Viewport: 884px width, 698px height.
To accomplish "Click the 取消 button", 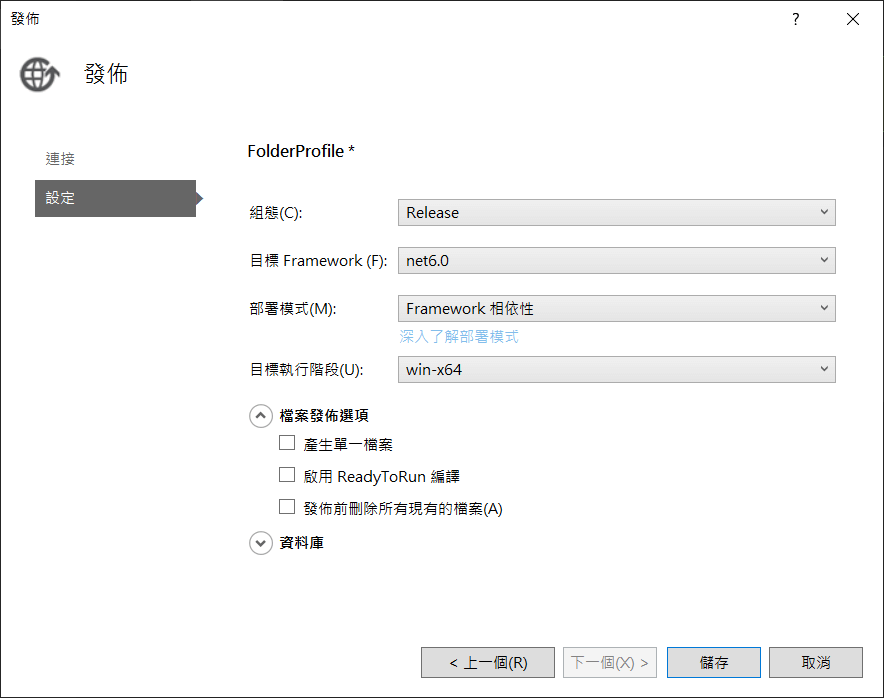I will [x=816, y=662].
